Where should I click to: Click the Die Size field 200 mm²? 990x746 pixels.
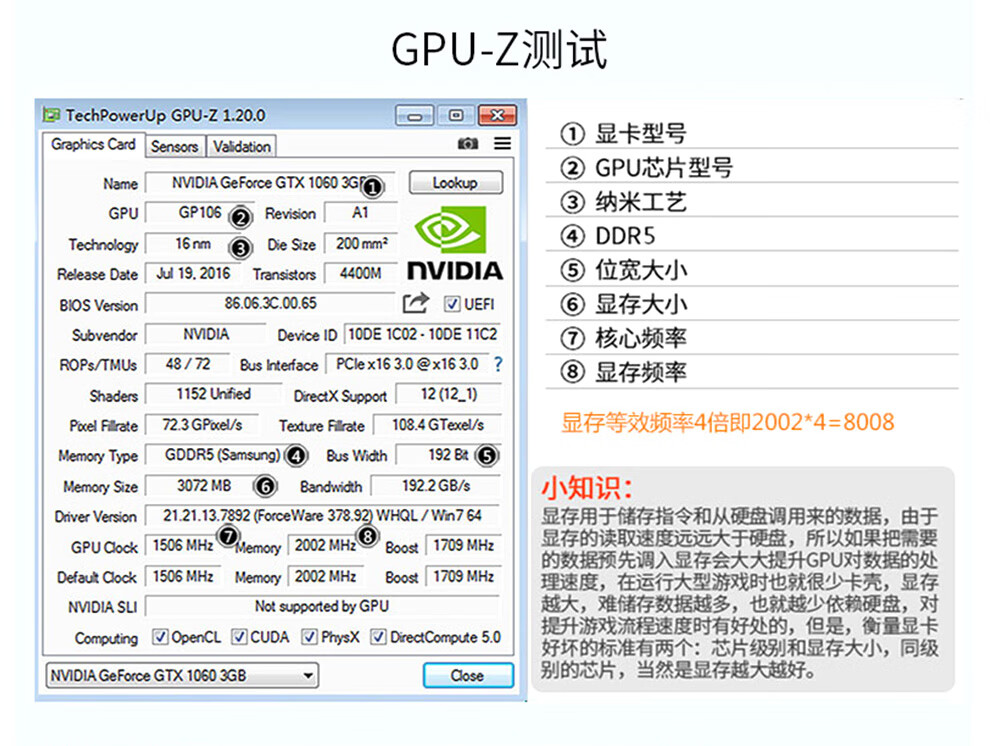[x=361, y=244]
